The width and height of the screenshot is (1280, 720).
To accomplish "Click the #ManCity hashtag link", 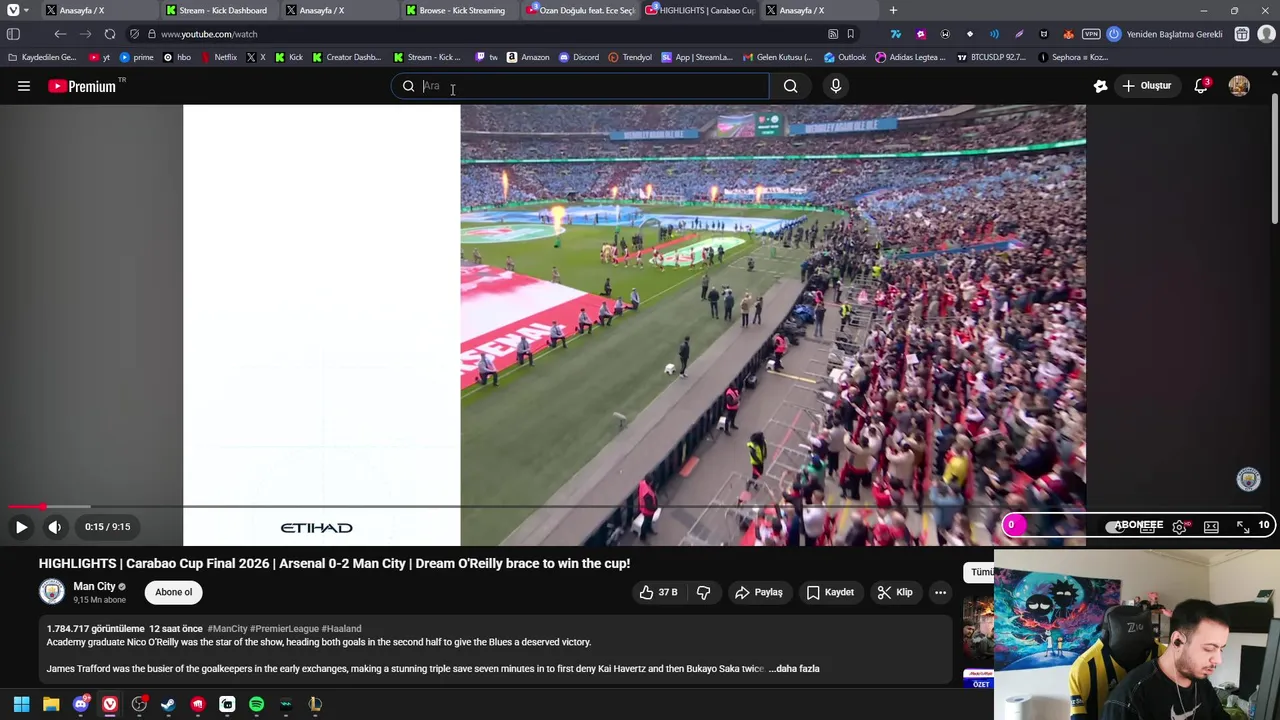I will click(x=227, y=629).
